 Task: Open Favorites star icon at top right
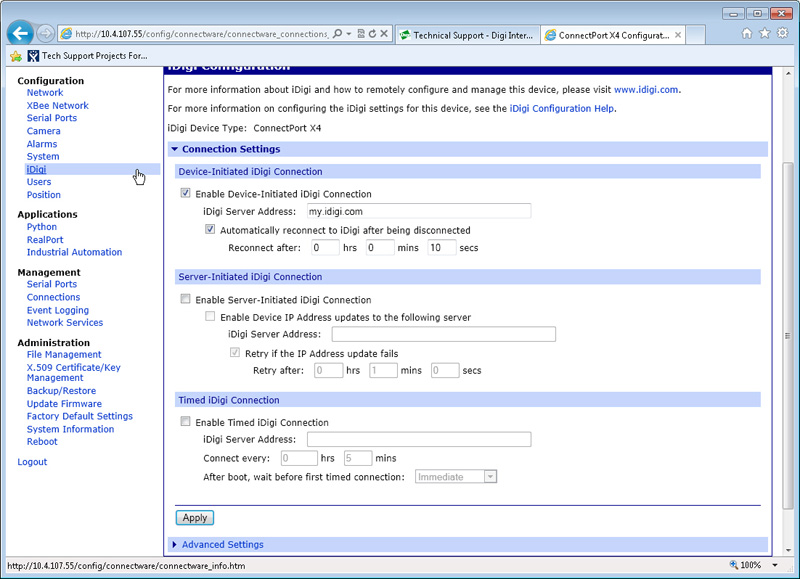pos(765,33)
